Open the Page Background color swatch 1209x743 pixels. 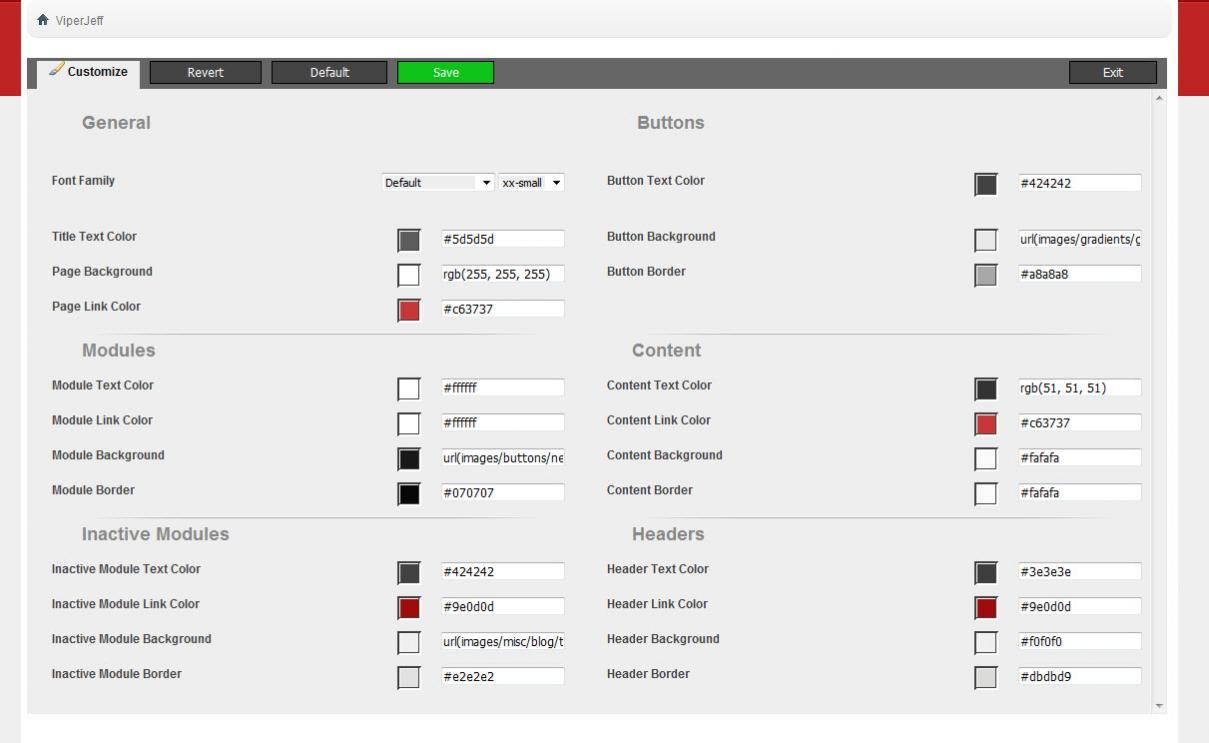click(408, 275)
